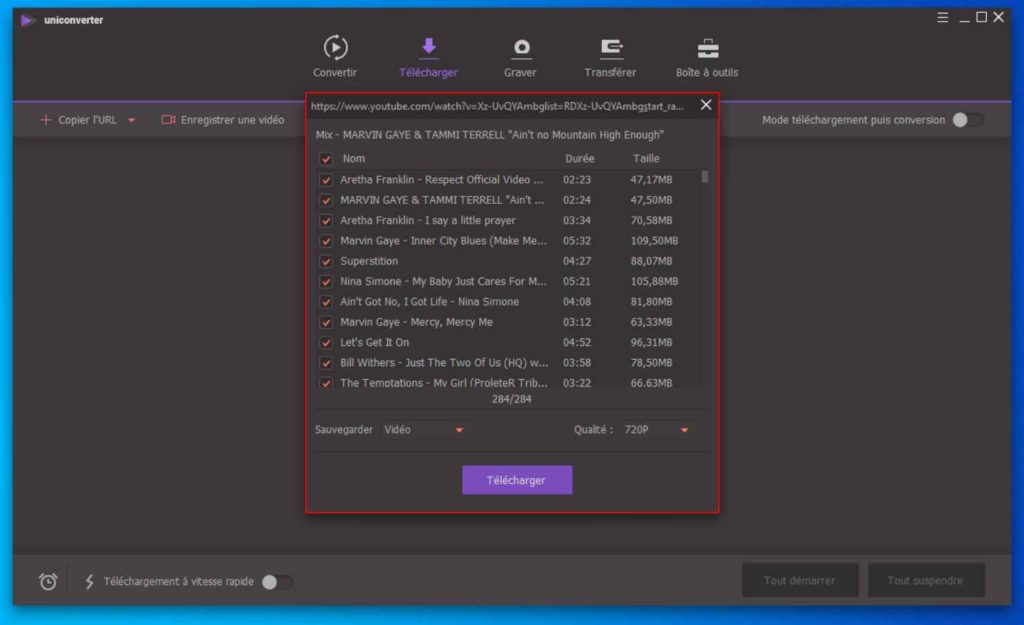The image size is (1024, 625).
Task: Click the 284/284 counter text
Action: coord(511,399)
